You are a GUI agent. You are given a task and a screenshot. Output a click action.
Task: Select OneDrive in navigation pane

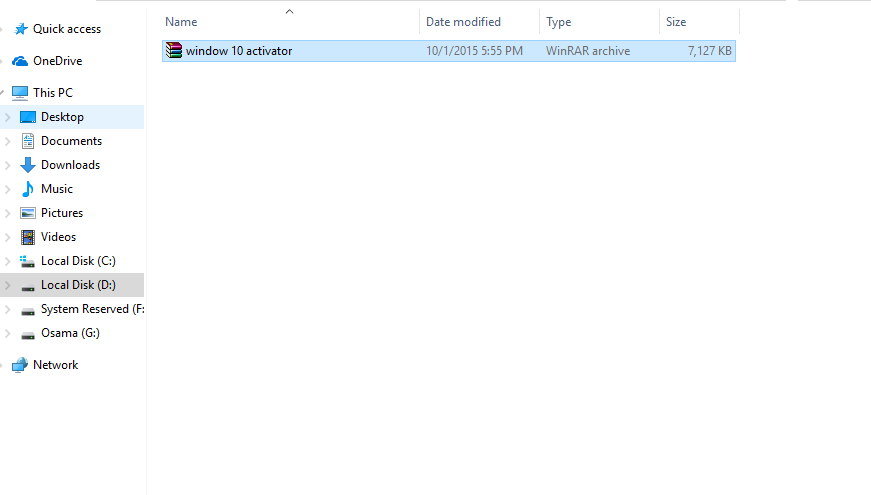[58, 61]
